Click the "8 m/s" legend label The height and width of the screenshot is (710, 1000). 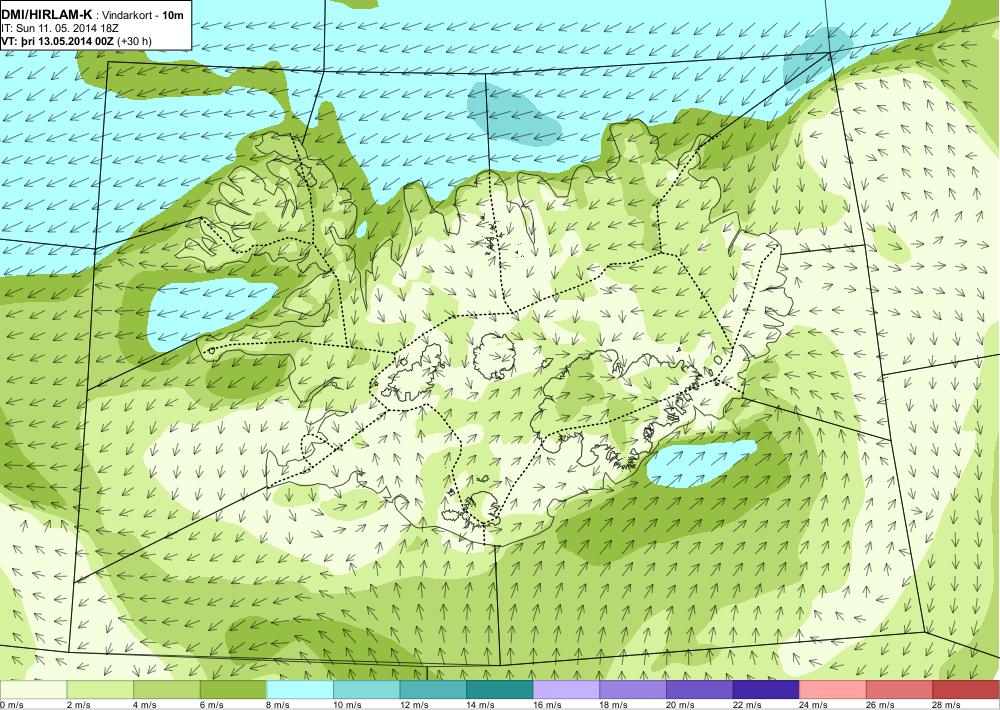coord(279,705)
